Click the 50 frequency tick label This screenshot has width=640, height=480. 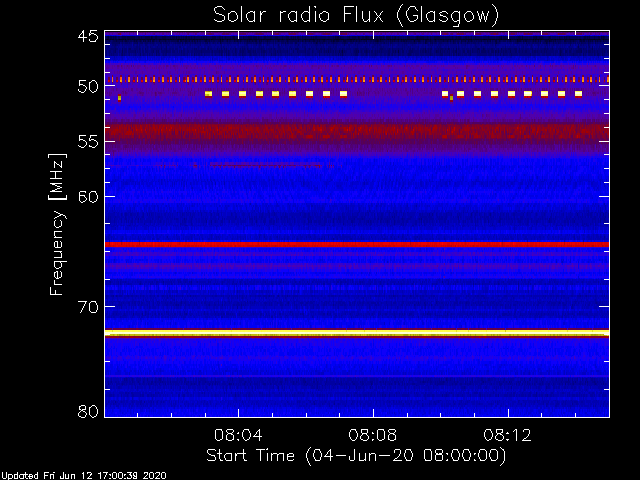pos(88,87)
